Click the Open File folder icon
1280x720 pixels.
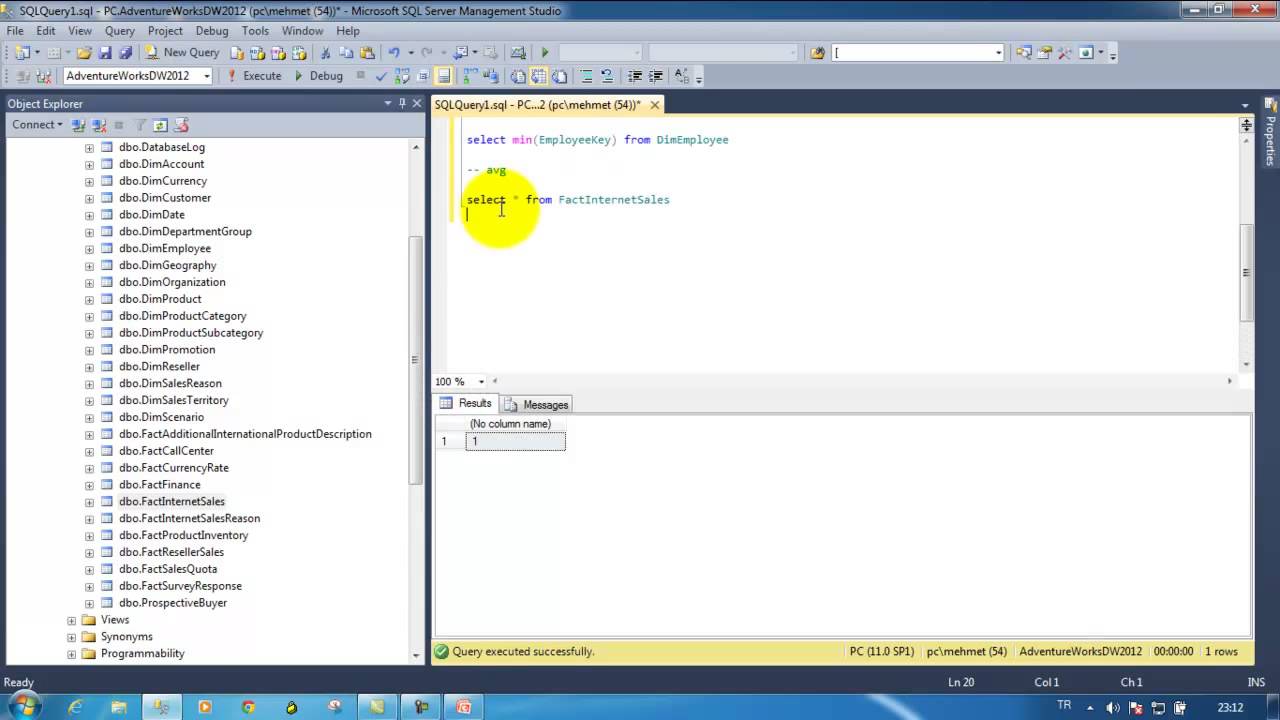pos(85,52)
